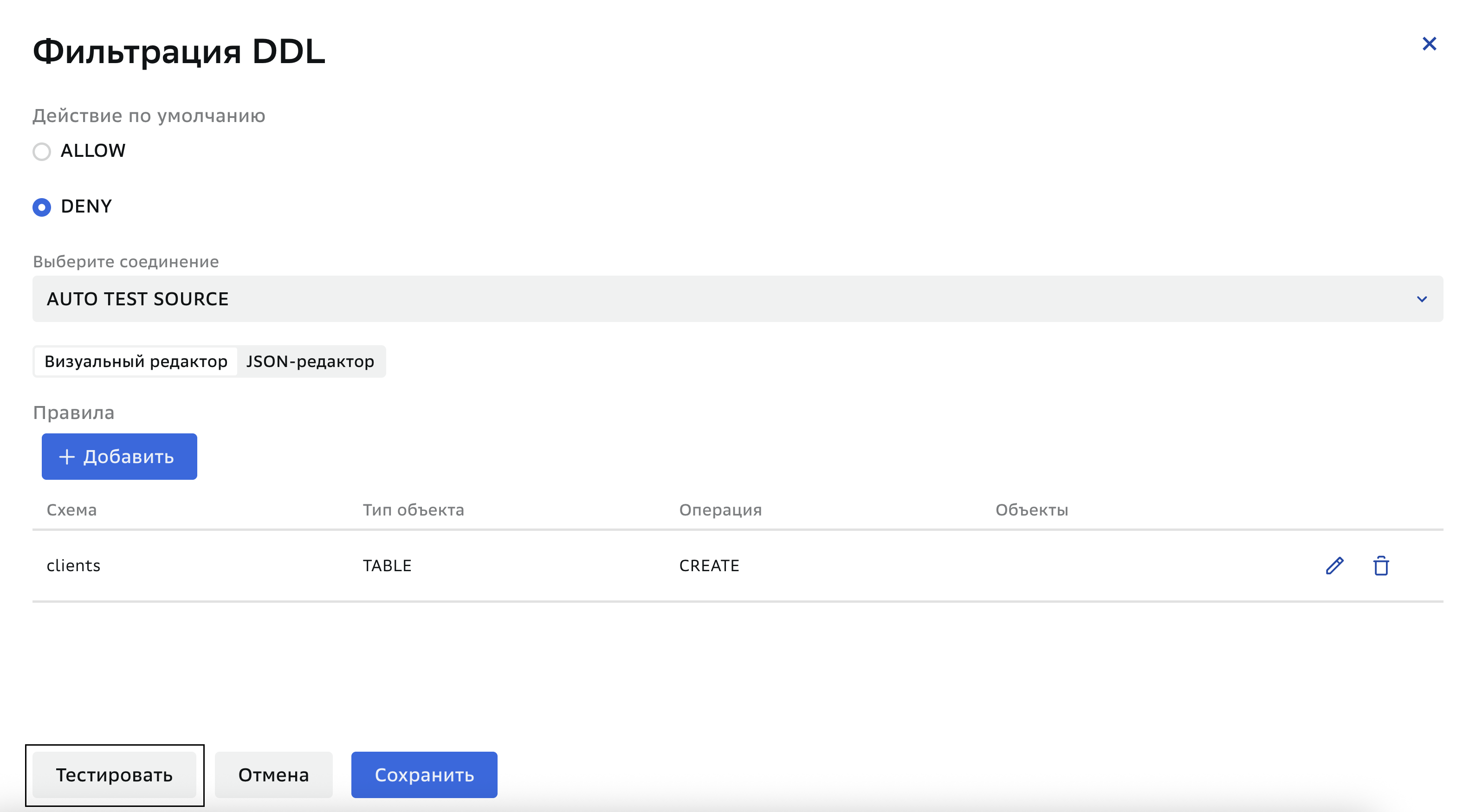
Task: Click the Добавить rule button
Action: [x=119, y=457]
